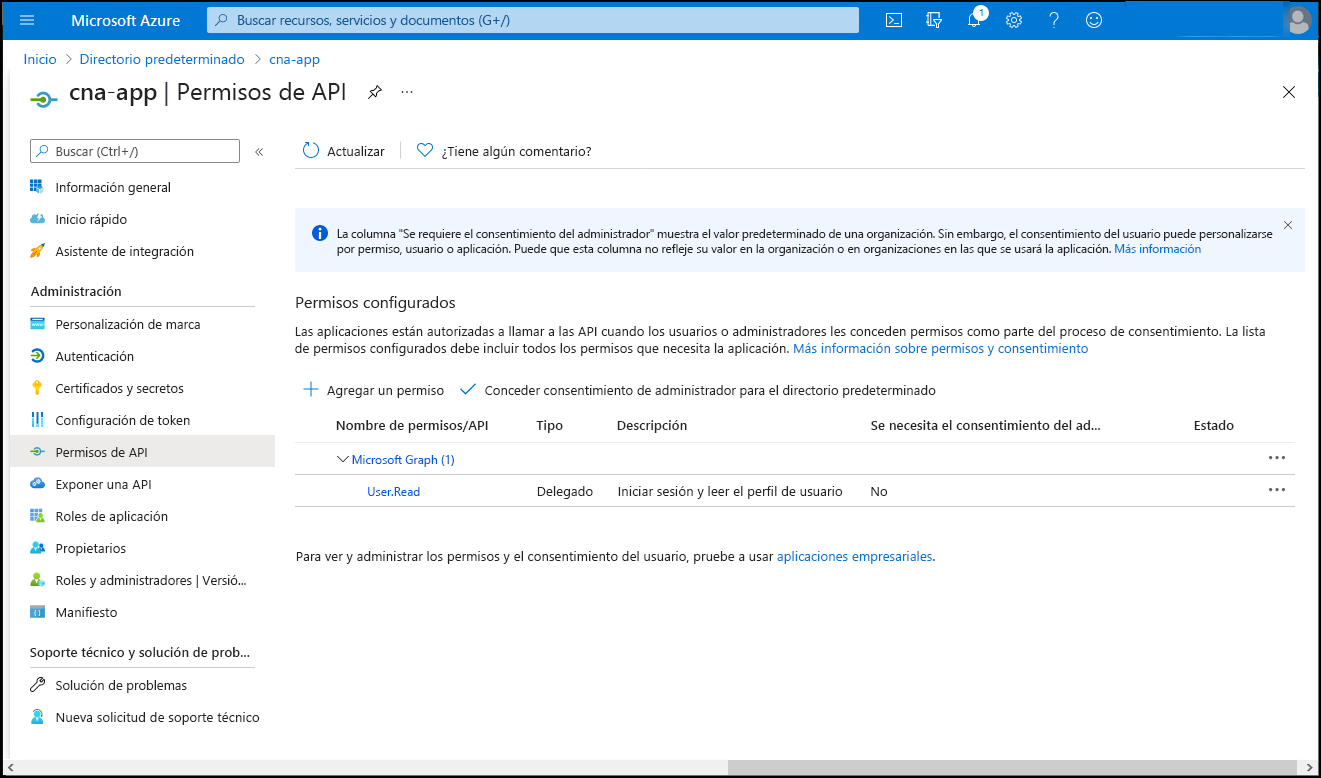Pin the cna-app blade
This screenshot has width=1321, height=778.
click(374, 92)
